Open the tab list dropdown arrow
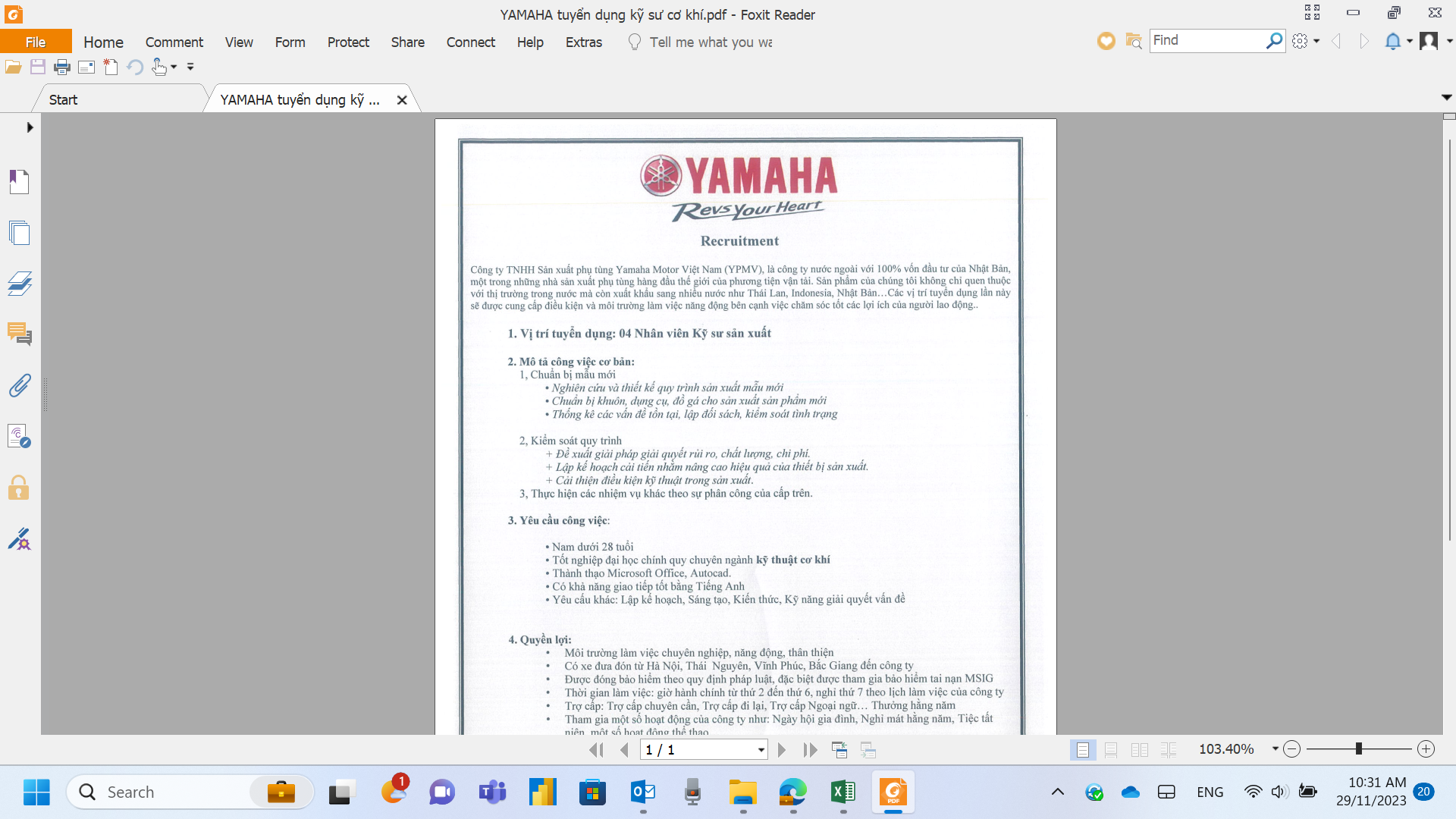This screenshot has height=819, width=1456. click(x=1446, y=97)
